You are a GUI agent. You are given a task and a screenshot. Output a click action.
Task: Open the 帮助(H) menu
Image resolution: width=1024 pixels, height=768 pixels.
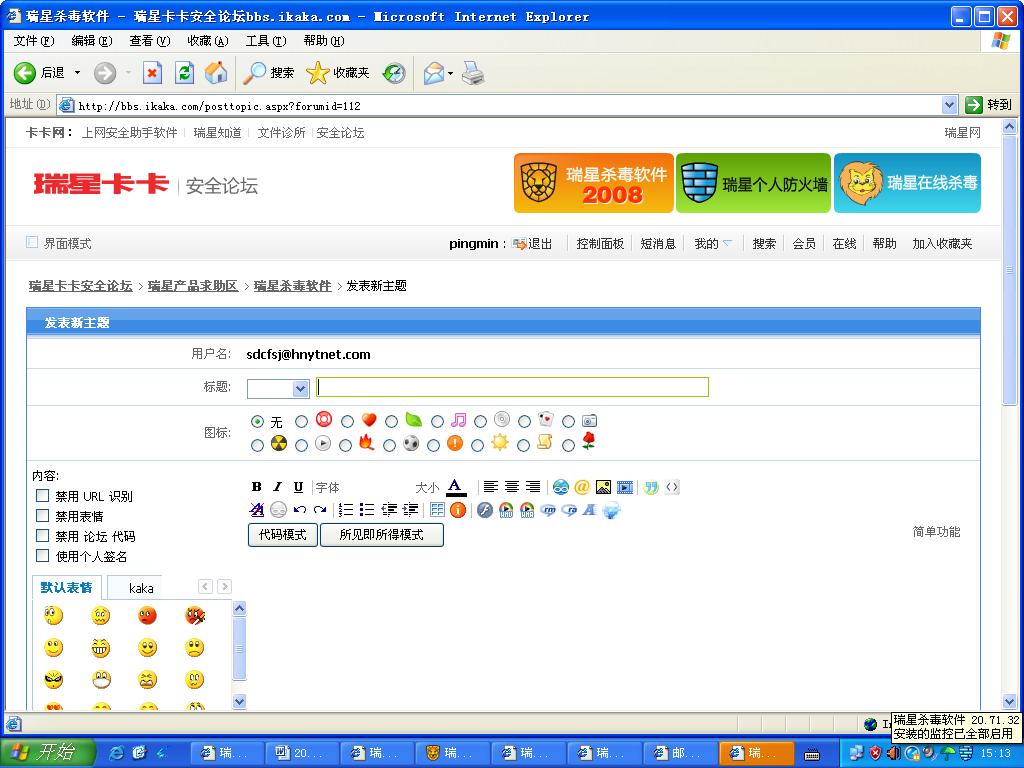click(x=324, y=40)
